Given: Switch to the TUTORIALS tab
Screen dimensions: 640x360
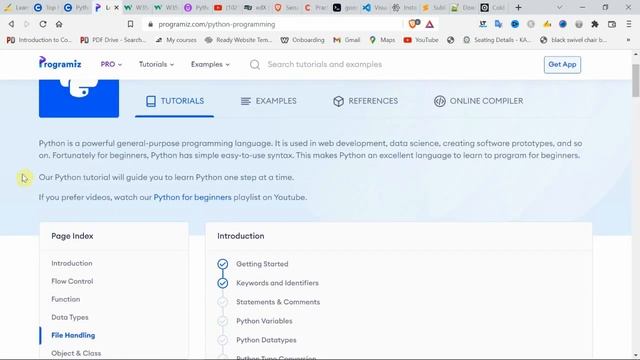Looking at the screenshot, I should pyautogui.click(x=175, y=101).
